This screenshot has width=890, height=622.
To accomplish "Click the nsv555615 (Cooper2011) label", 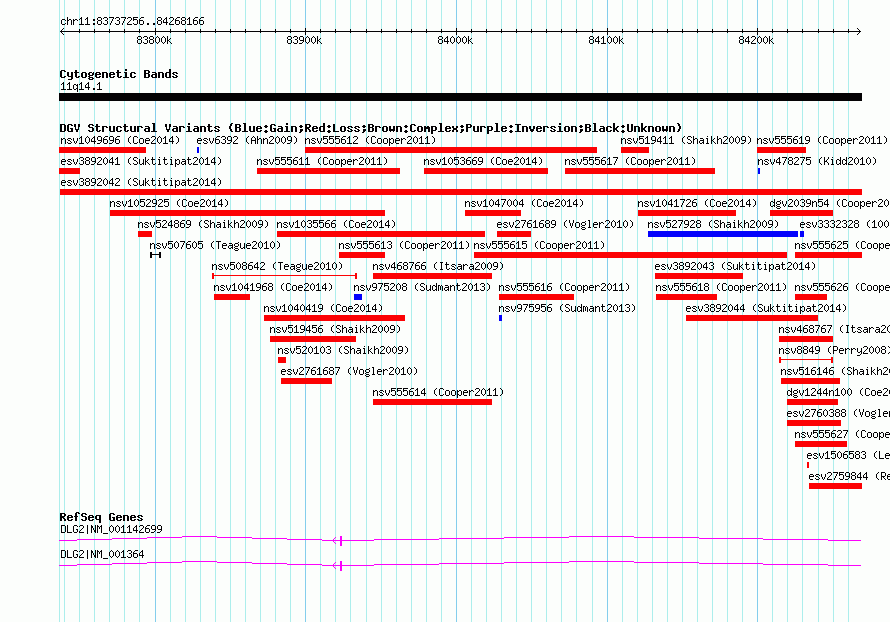I will point(539,245).
